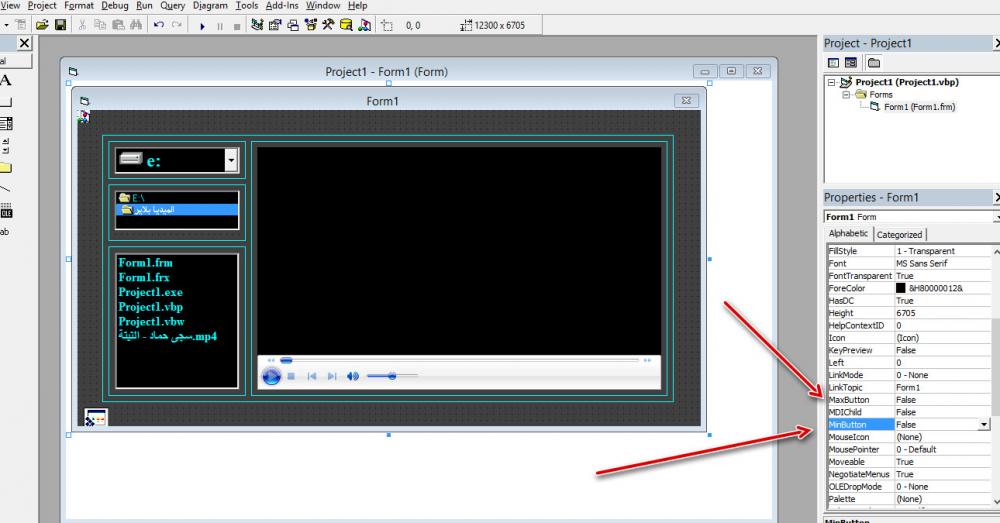This screenshot has height=523, width=1000.
Task: Select the MaxButton property row
Action: point(909,400)
